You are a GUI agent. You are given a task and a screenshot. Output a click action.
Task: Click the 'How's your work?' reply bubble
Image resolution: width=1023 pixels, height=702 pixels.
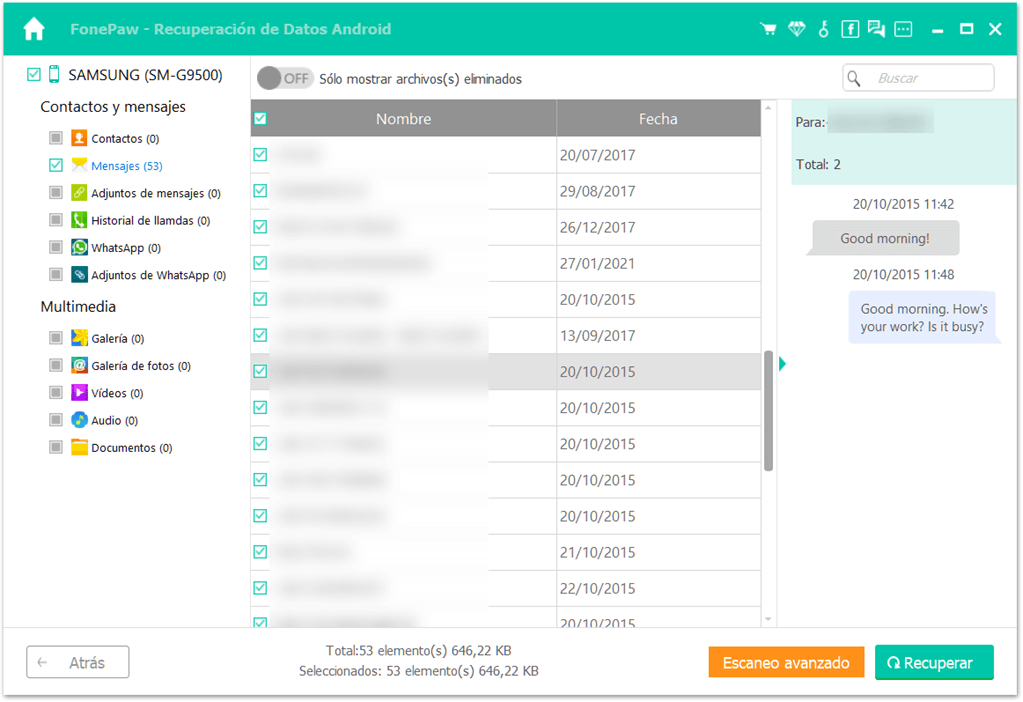pyautogui.click(x=923, y=318)
